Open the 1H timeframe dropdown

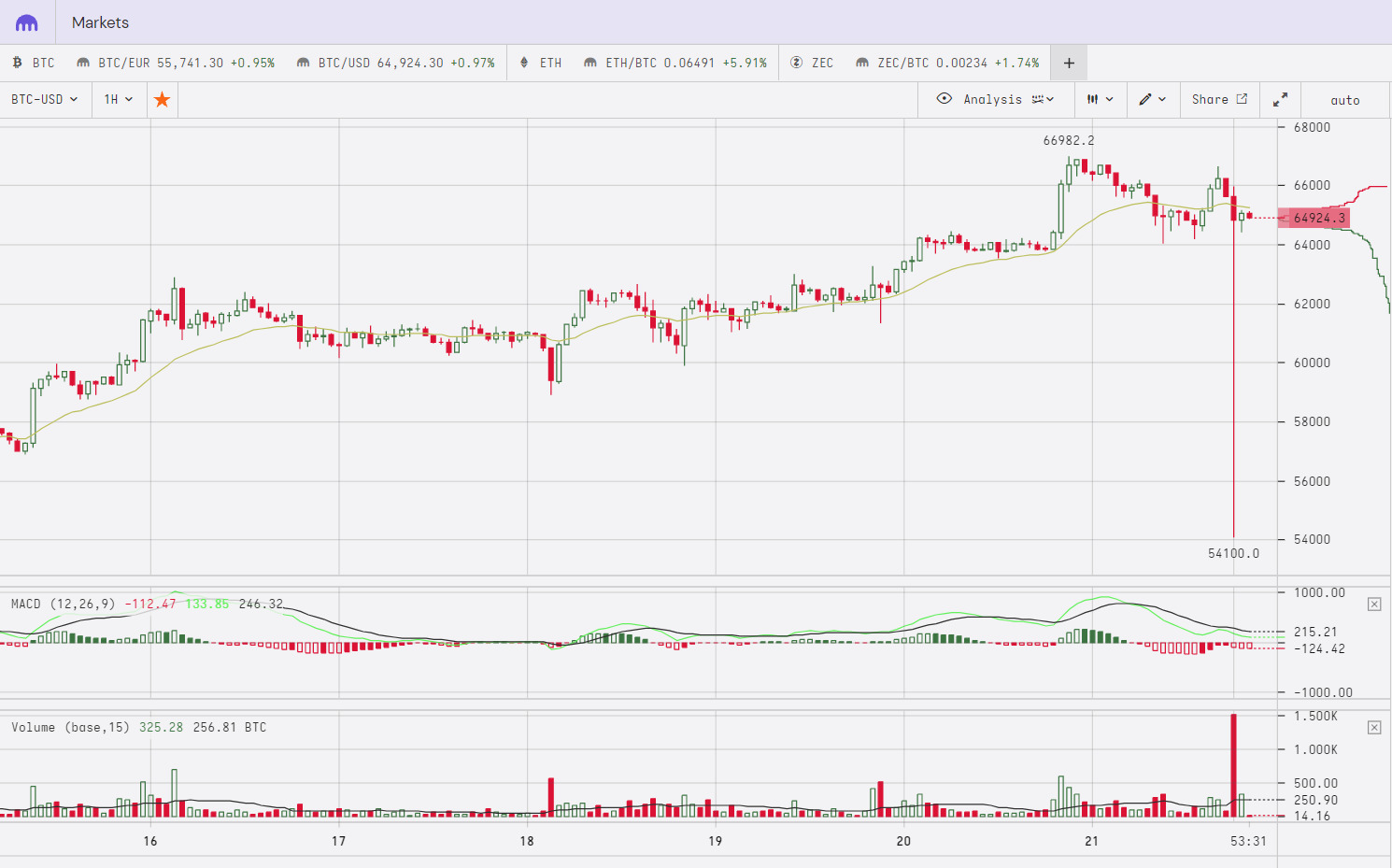pos(119,99)
